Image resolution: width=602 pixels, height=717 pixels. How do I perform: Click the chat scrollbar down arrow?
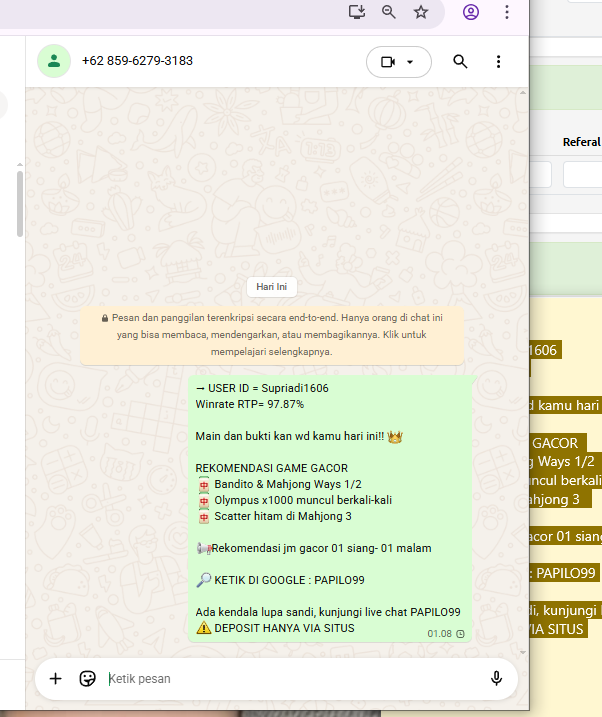(523, 653)
